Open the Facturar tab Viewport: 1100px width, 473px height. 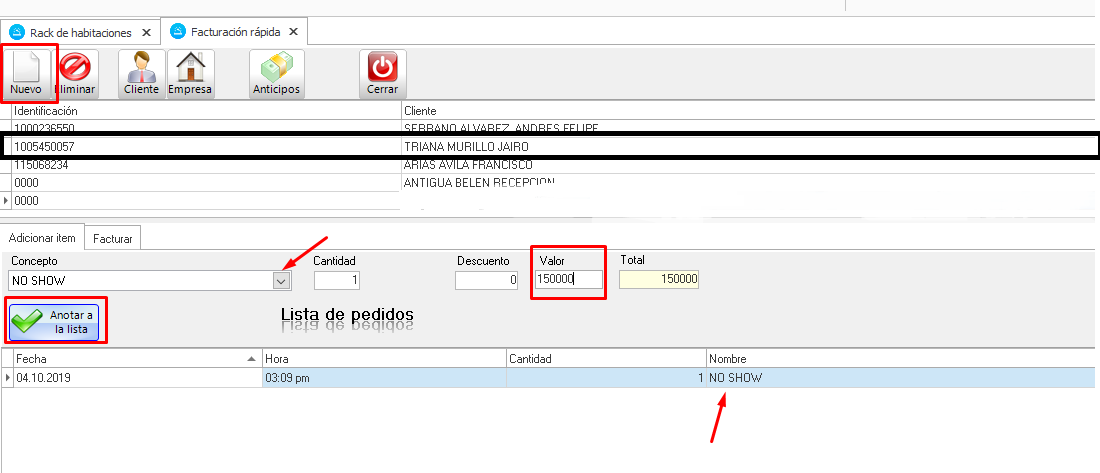click(x=114, y=238)
